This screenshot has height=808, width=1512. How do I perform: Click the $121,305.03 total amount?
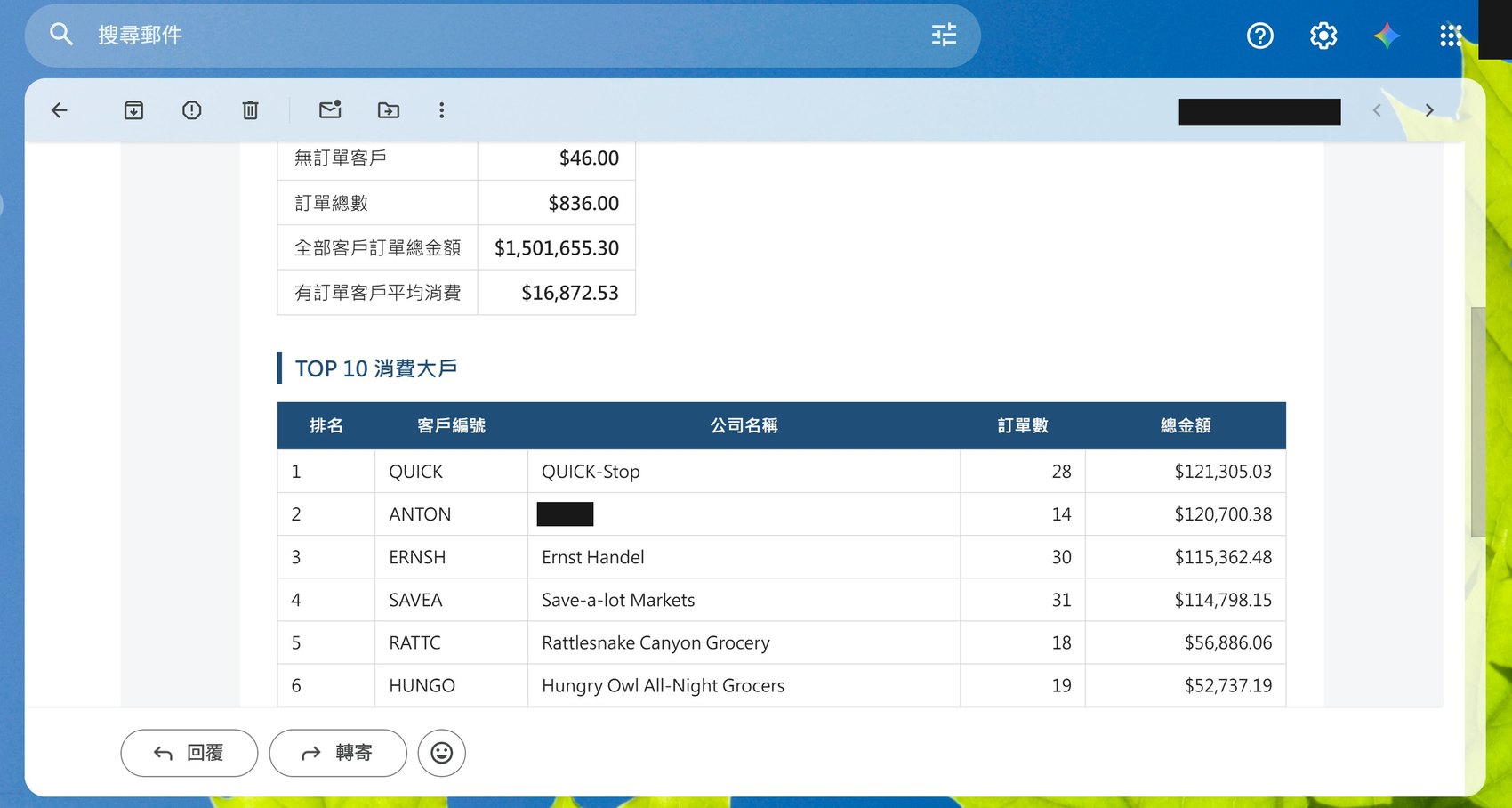(x=1223, y=472)
